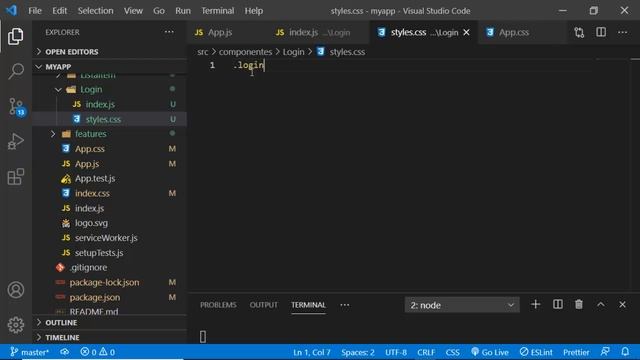640x360 pixels.
Task: Open Source Control view with 13 changes
Action: pyautogui.click(x=16, y=107)
